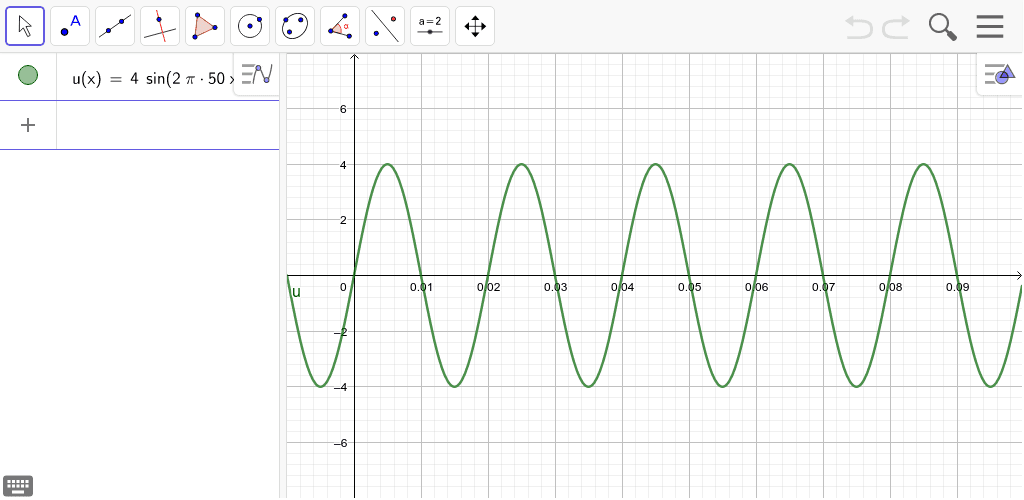
Task: Select the Move Graphics View tool
Action: click(x=475, y=26)
